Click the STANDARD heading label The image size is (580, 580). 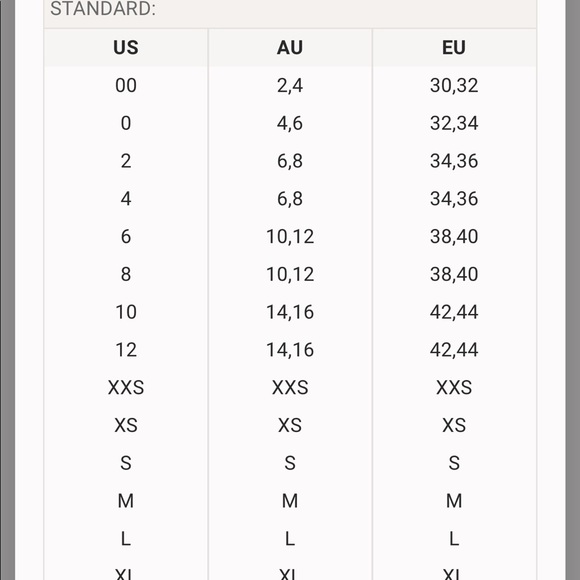103,8
